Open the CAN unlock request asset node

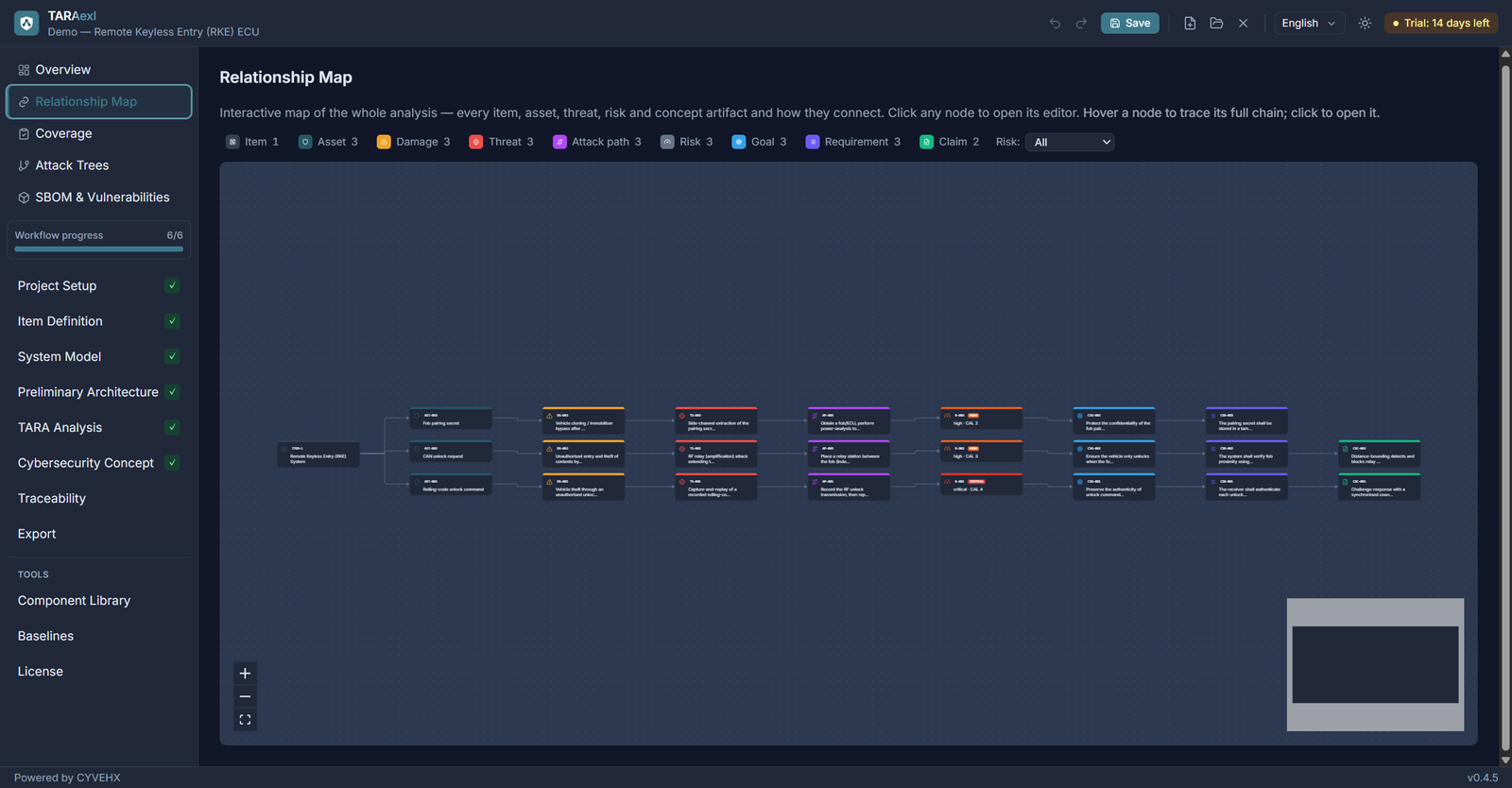coord(451,452)
